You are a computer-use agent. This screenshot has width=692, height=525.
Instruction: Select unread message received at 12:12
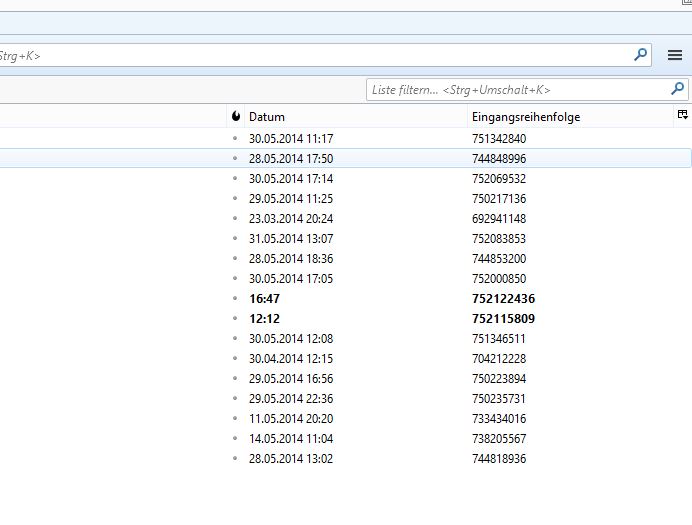tap(264, 319)
